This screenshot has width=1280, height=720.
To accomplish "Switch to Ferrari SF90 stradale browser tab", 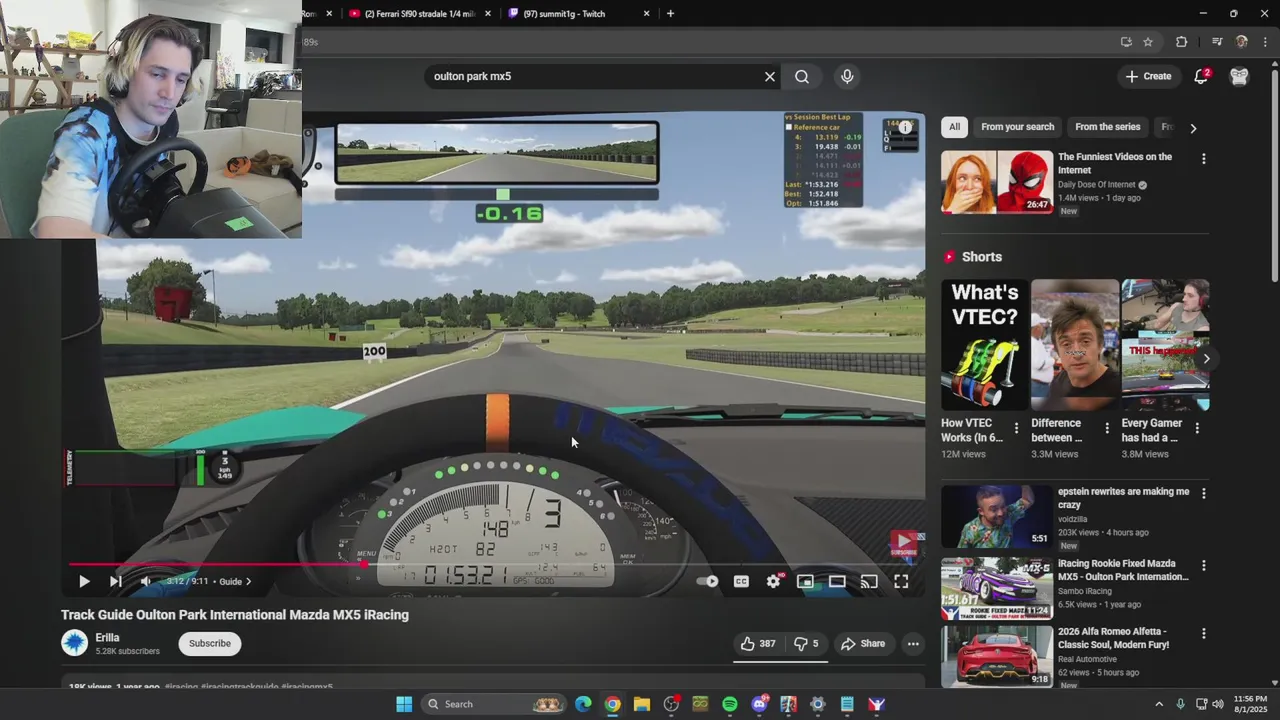I will coord(420,14).
